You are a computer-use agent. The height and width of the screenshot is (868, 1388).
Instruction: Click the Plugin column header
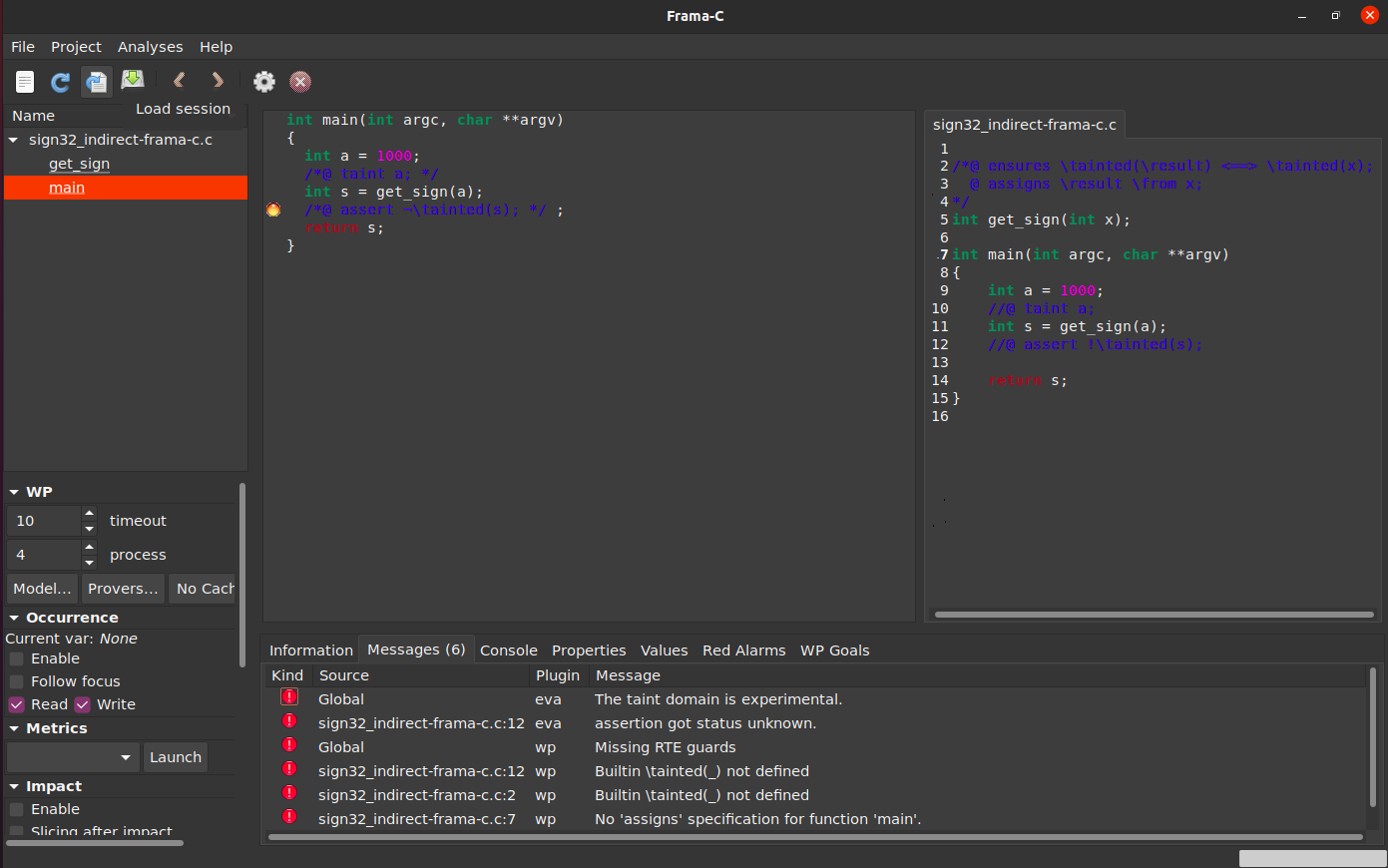tap(558, 675)
